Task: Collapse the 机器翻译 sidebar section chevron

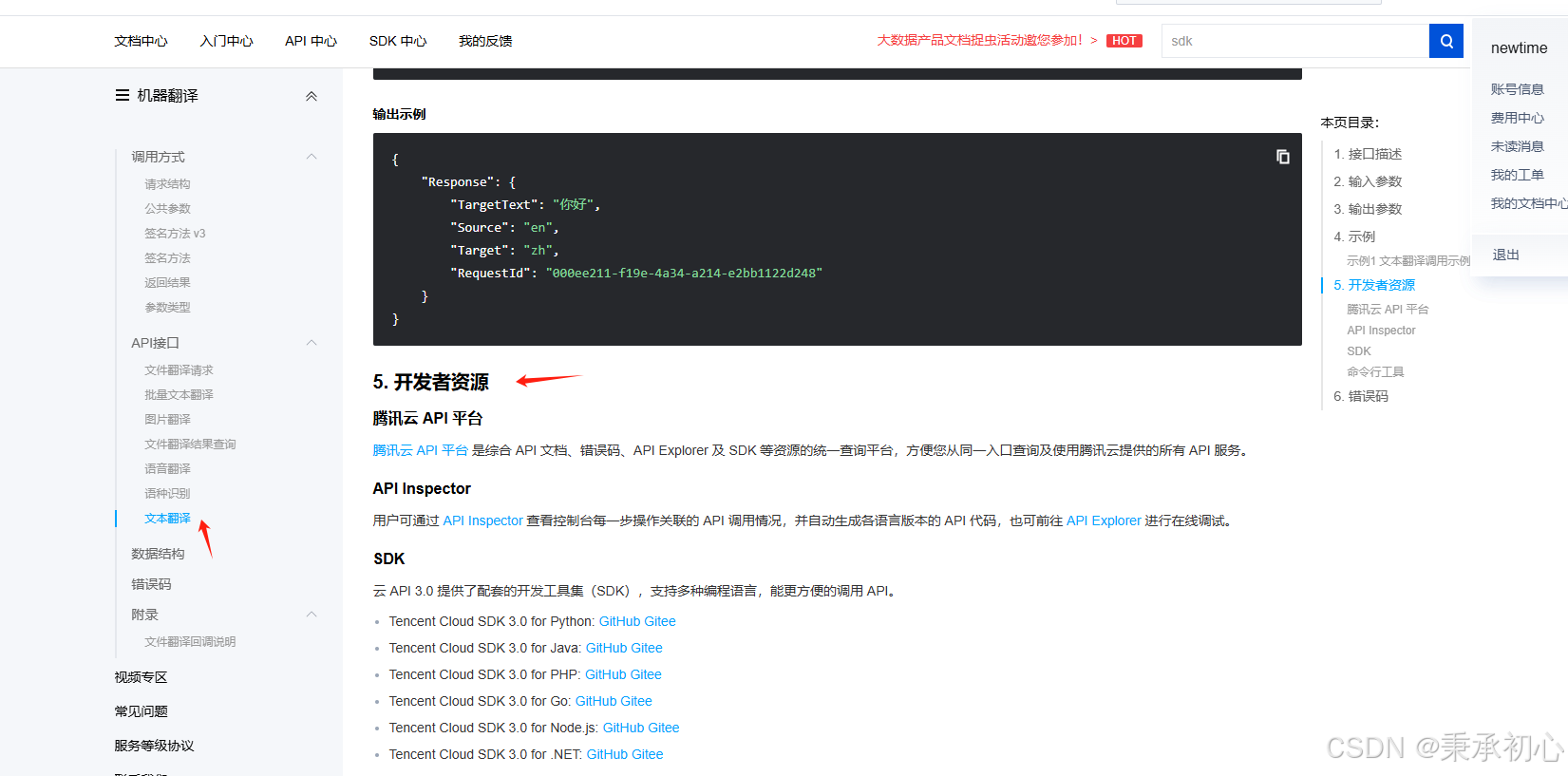Action: (x=312, y=96)
